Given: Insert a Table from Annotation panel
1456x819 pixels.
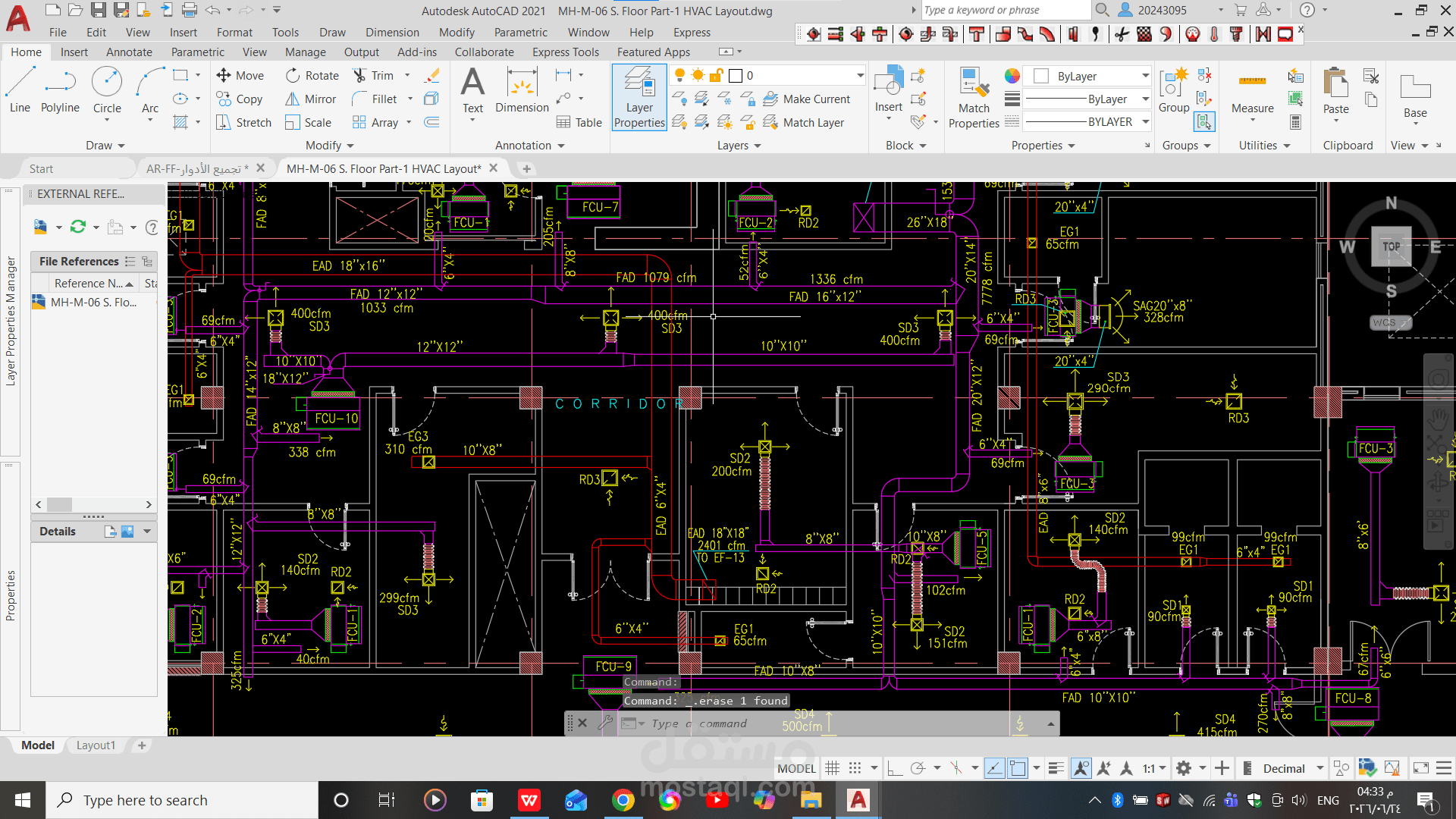Looking at the screenshot, I should 579,122.
